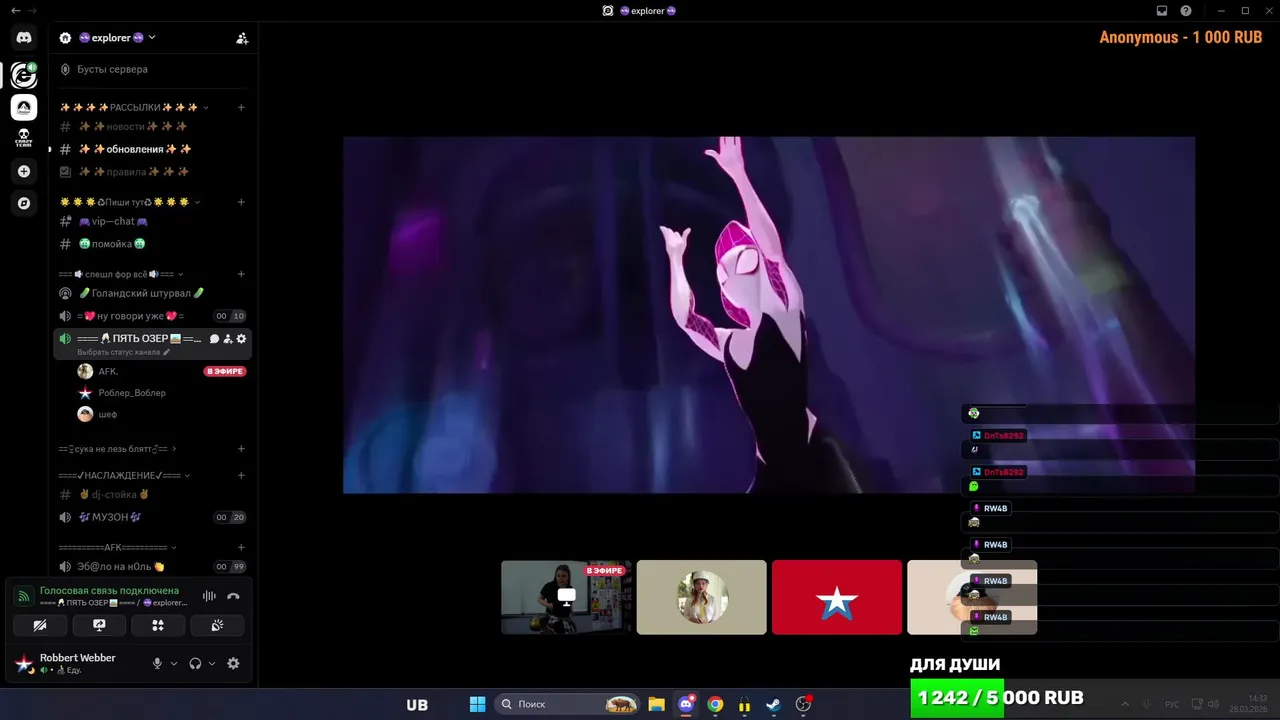Open Discord help icon in title bar
1280x720 pixels.
point(1186,10)
